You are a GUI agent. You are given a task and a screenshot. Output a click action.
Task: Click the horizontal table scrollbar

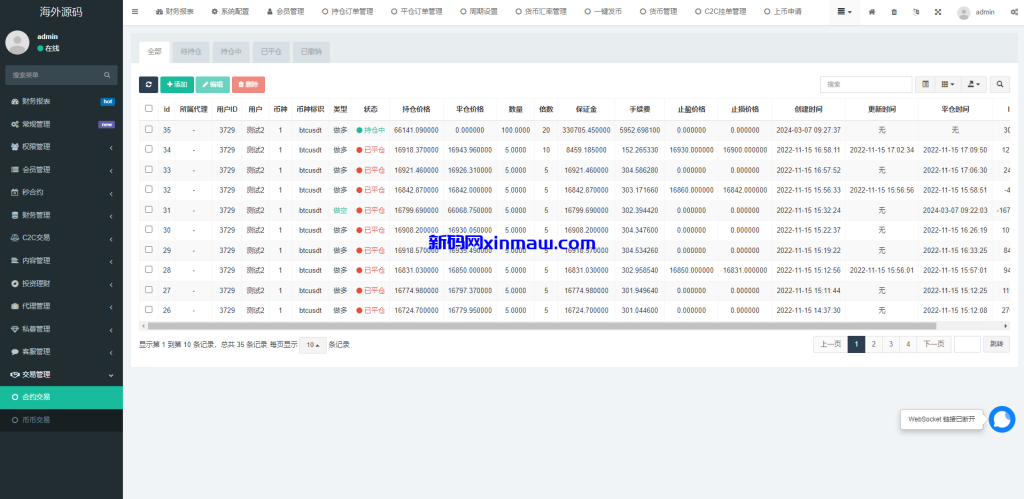point(542,326)
